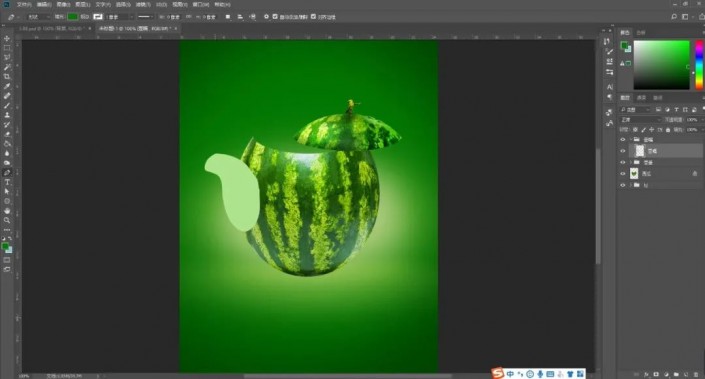Image resolution: width=705 pixels, height=379 pixels.
Task: Select the Eyedropper tool
Action: click(x=7, y=86)
